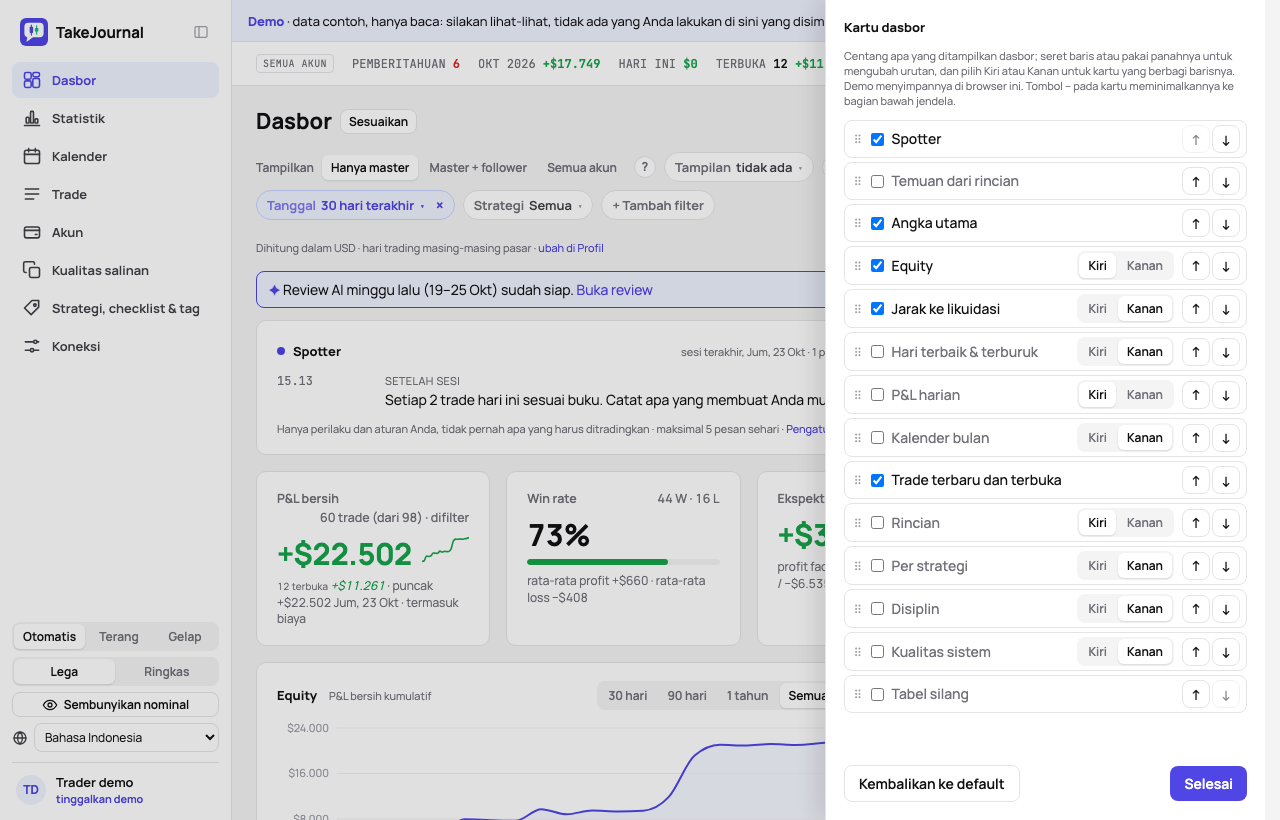Uncheck the Spotter card checkbox

(x=877, y=139)
